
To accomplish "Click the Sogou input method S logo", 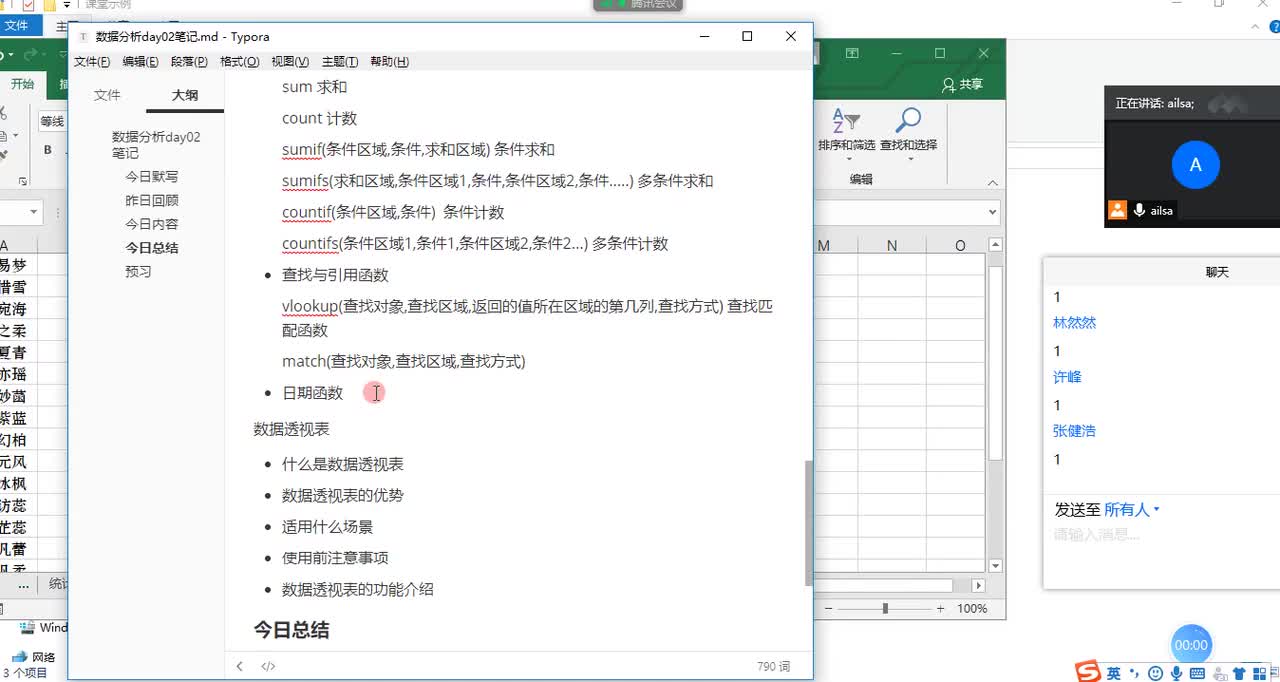I will (1087, 672).
